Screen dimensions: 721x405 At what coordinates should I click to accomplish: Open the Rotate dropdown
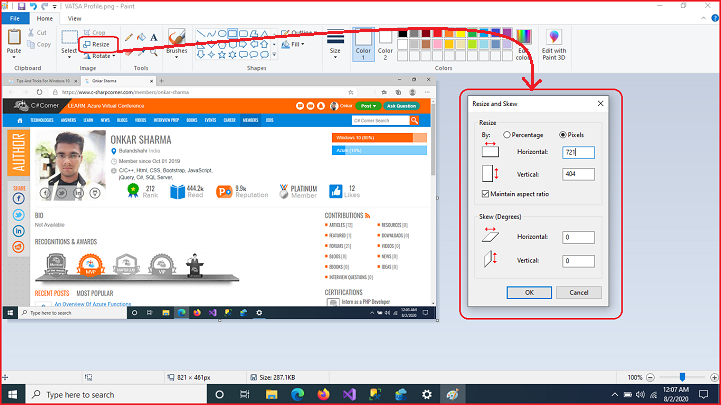100,56
